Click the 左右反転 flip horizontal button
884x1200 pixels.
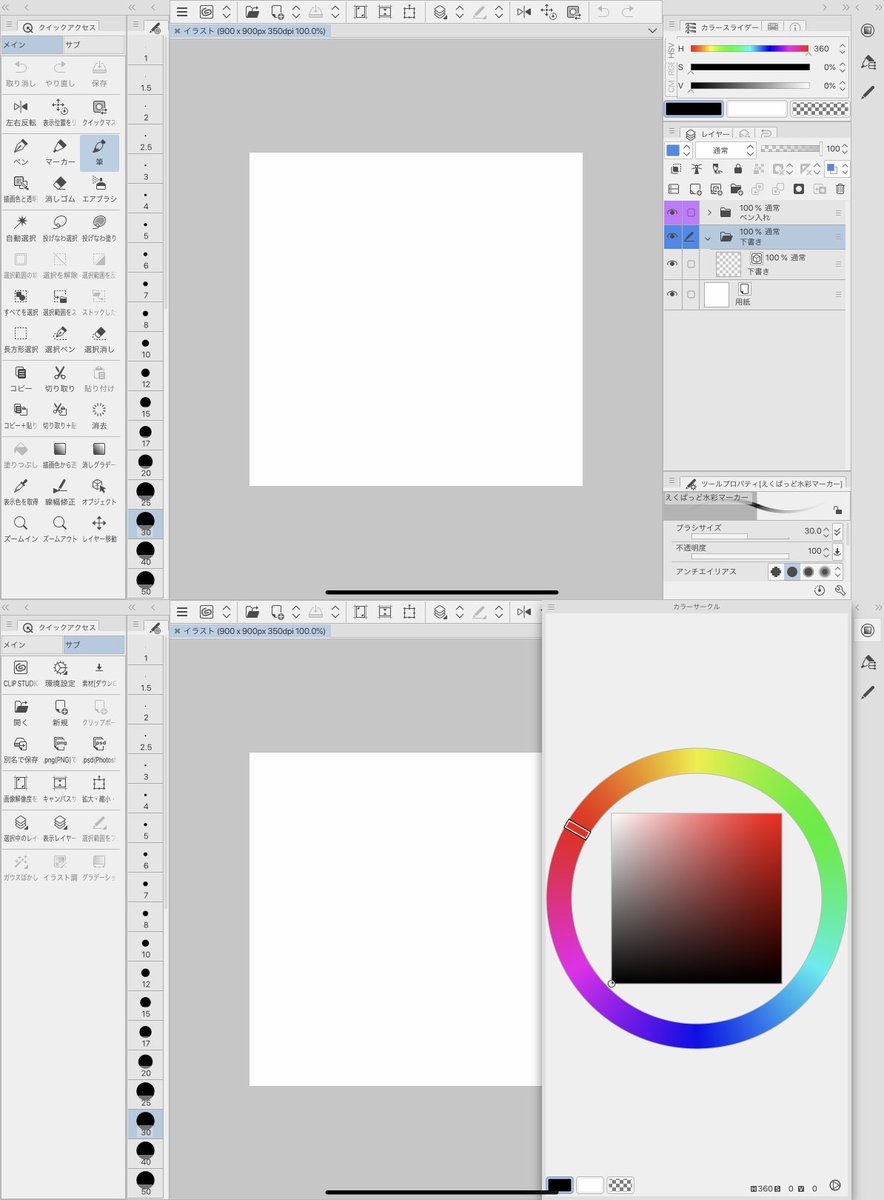[21, 113]
